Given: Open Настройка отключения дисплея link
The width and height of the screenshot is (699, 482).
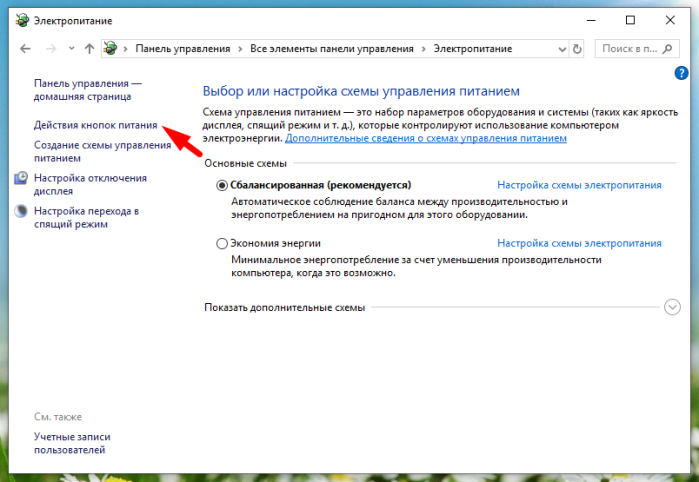Looking at the screenshot, I should point(90,185).
